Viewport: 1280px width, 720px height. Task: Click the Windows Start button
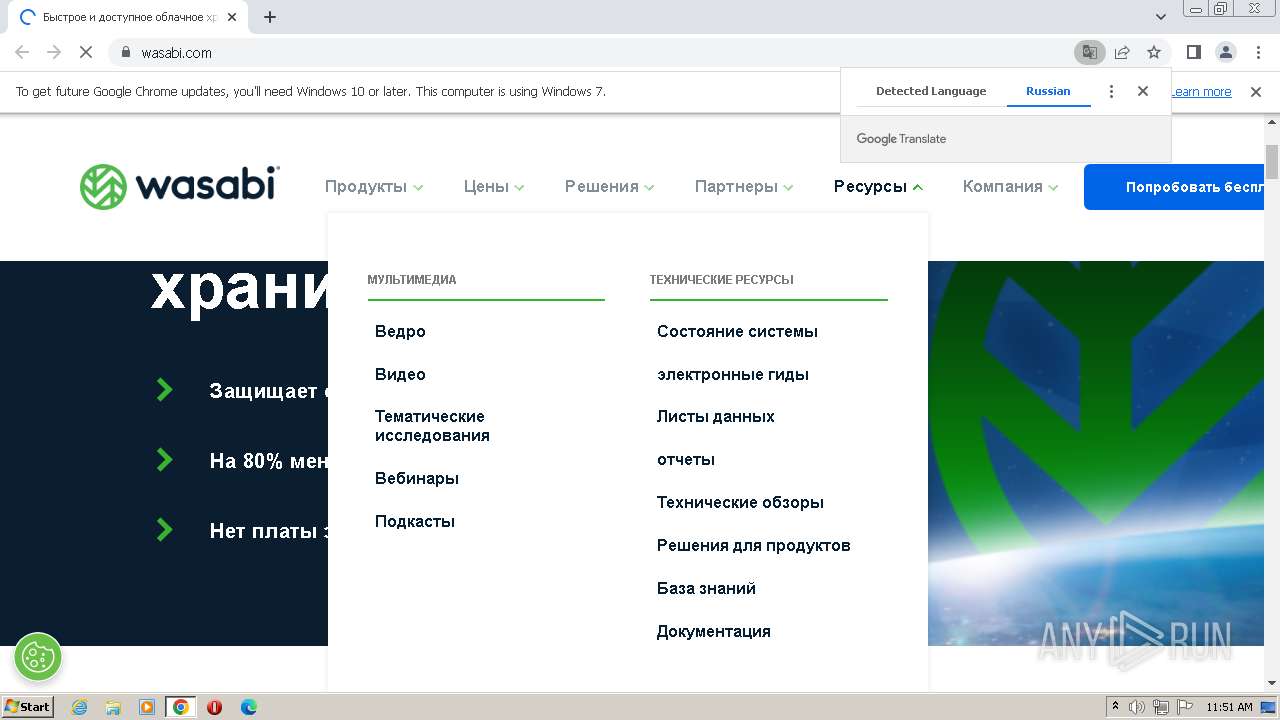28,707
